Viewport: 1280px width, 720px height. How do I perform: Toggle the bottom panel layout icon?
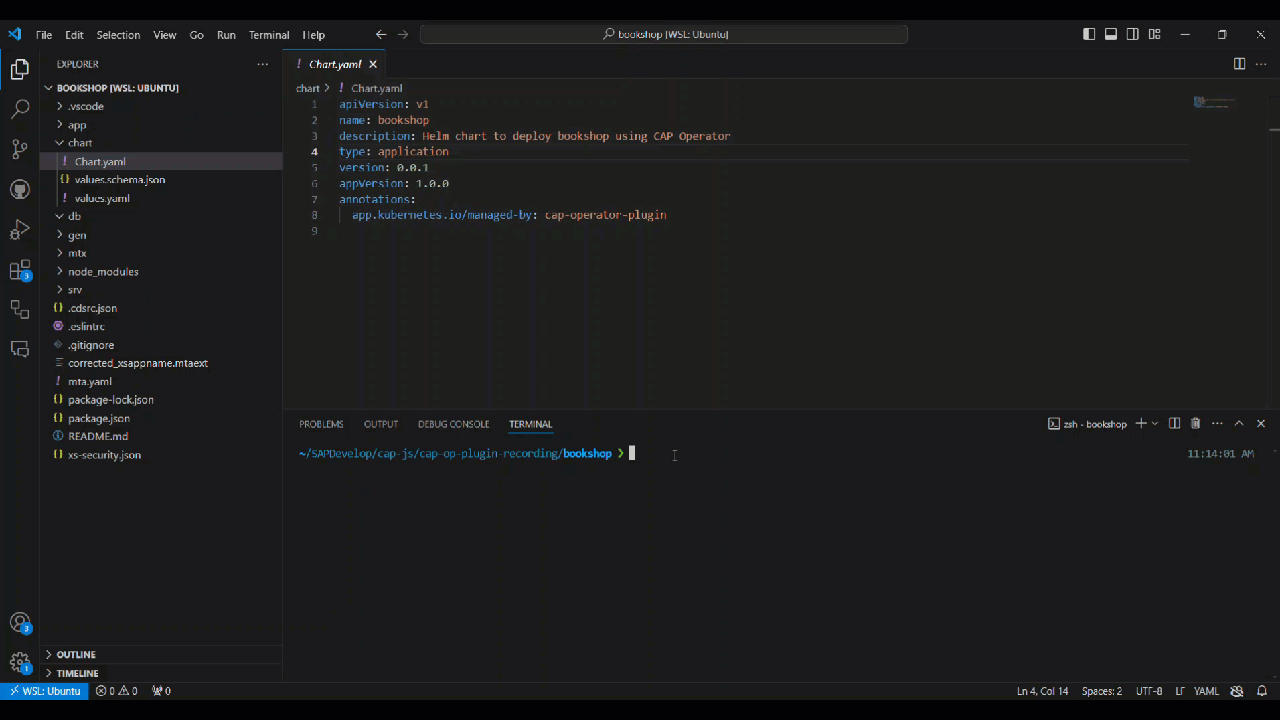click(1111, 34)
